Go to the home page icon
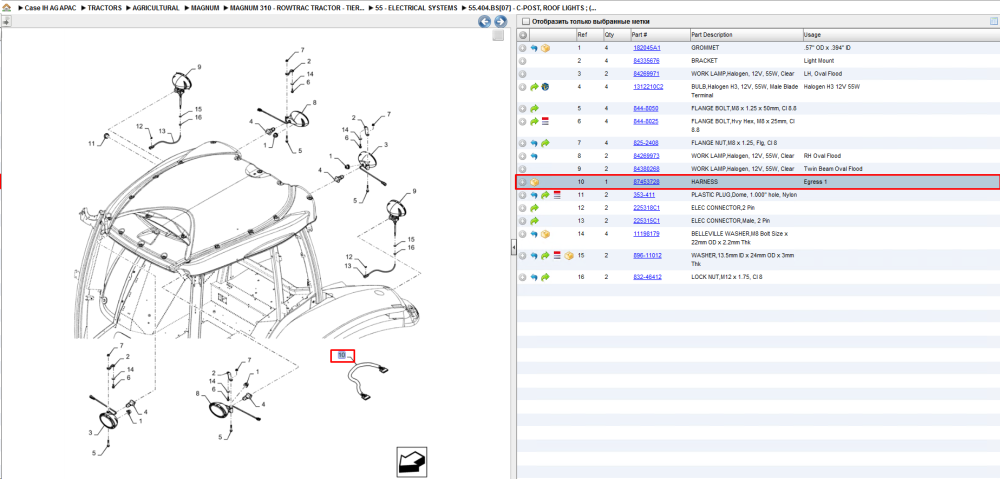Screen dimensions: 1000x479 [6, 8]
